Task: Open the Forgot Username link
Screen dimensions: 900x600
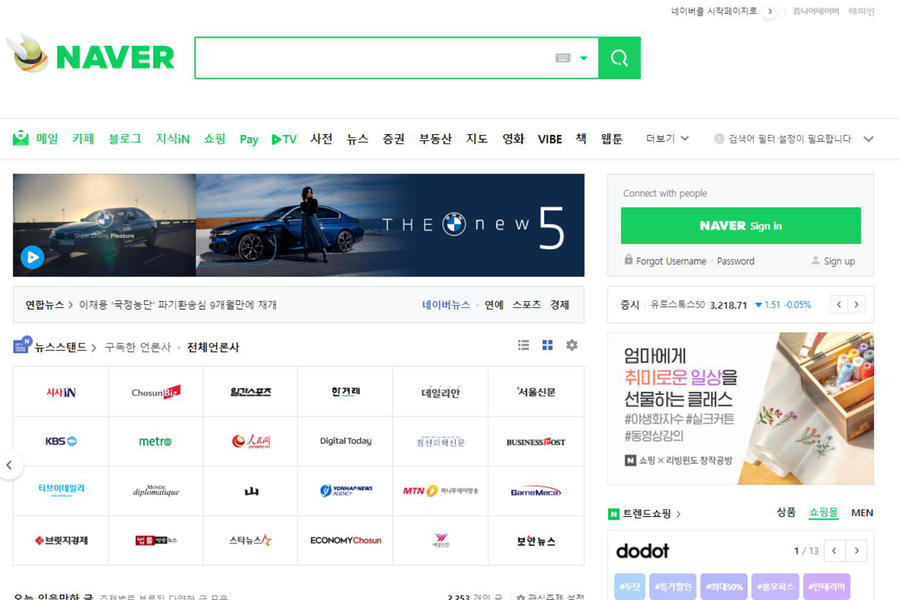Action: [671, 261]
